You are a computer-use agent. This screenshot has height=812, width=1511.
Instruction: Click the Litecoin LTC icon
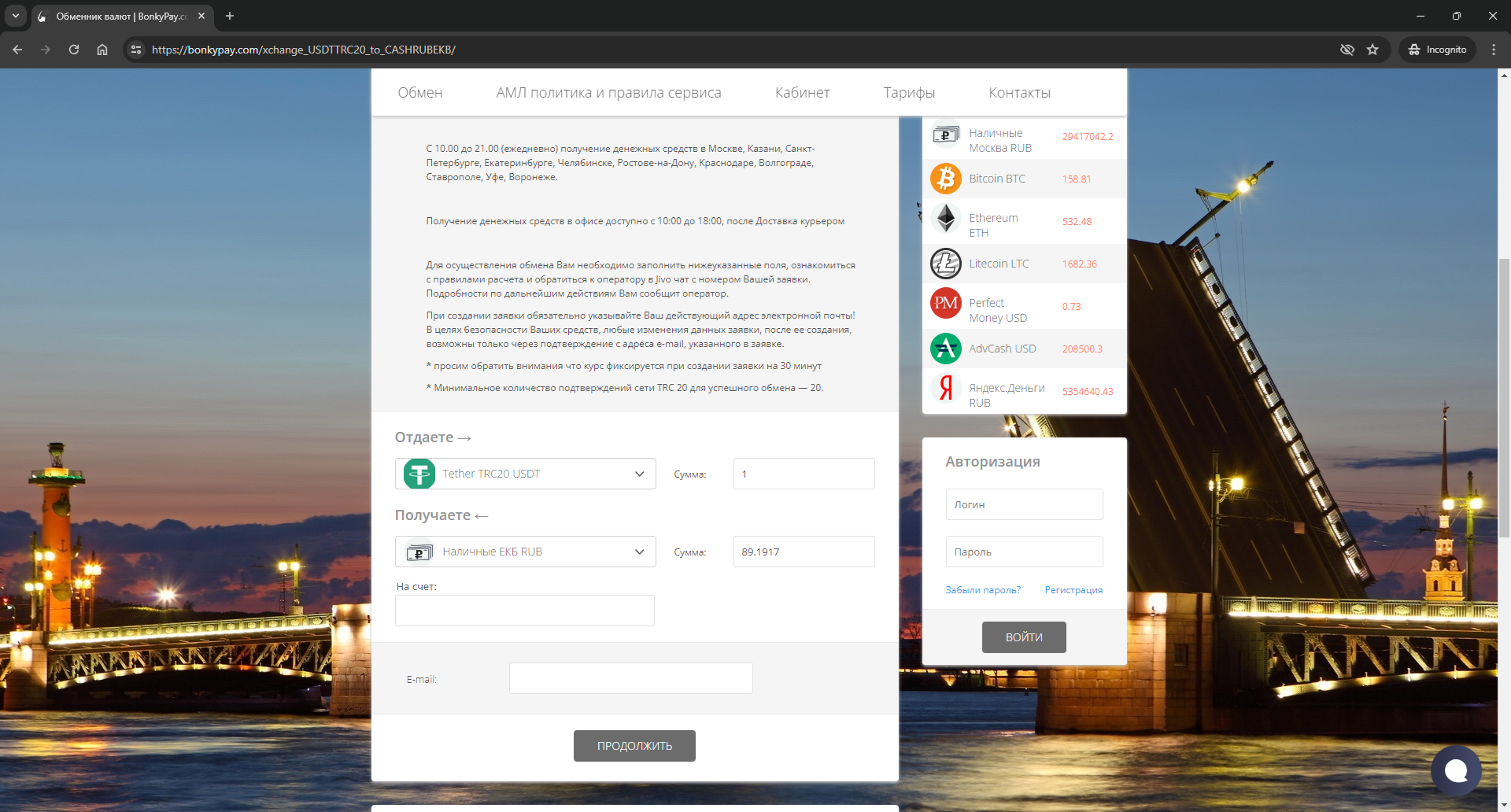click(945, 264)
